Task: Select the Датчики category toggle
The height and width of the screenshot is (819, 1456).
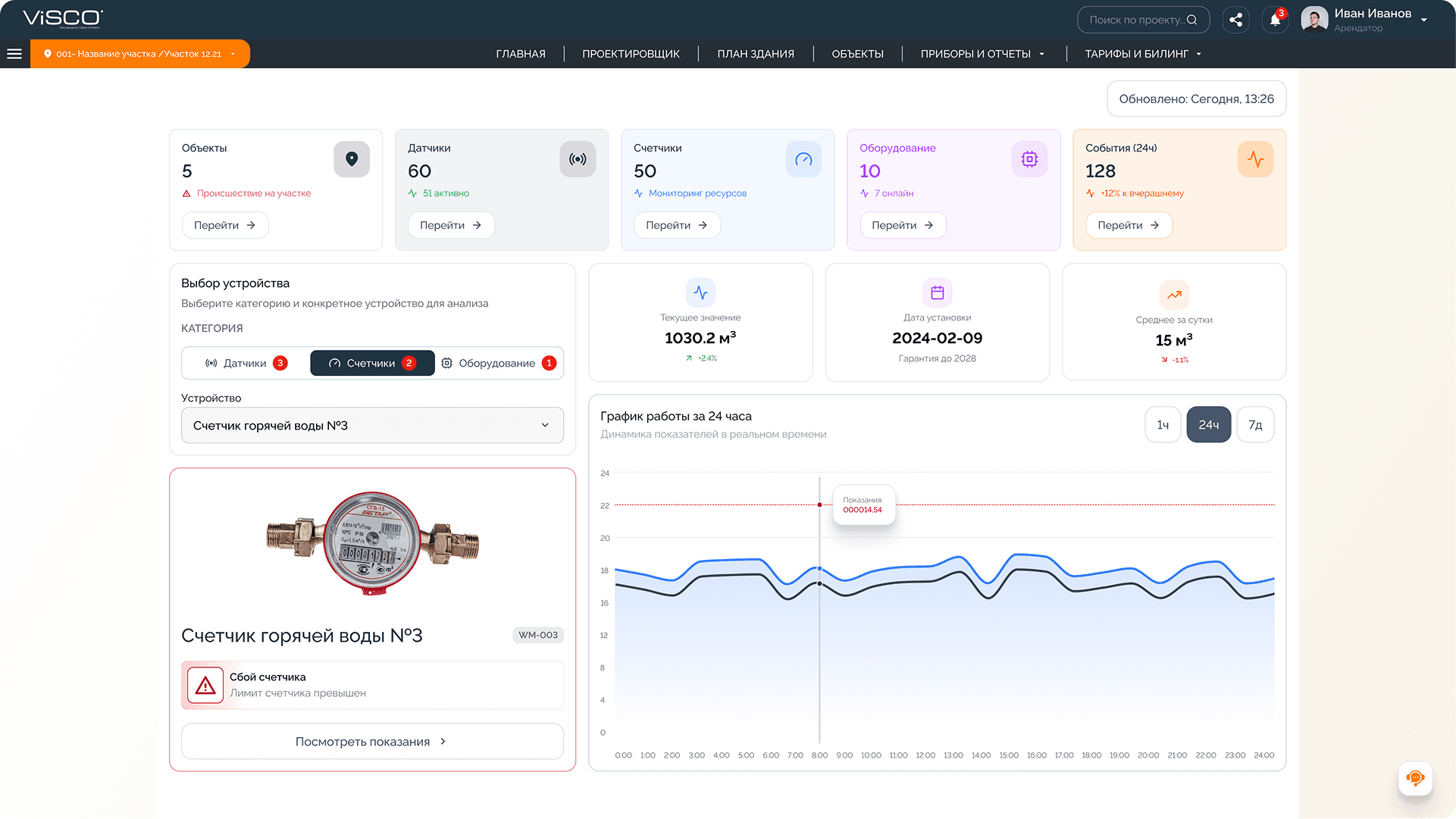Action: pos(246,364)
